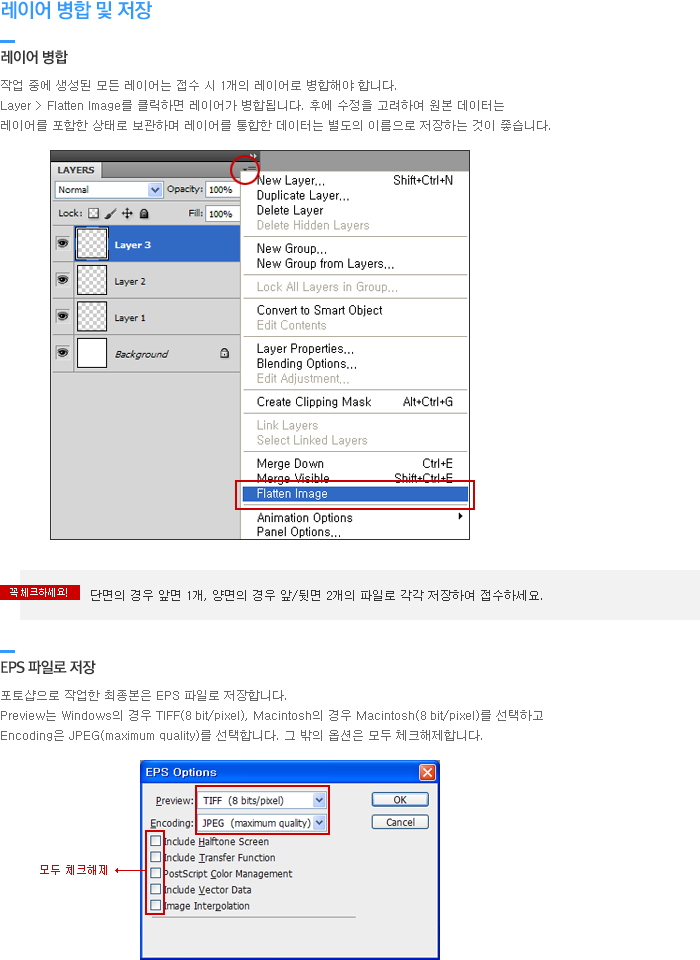Collapse the Layers panel with double-arrow icon
700x960 pixels.
point(254,156)
